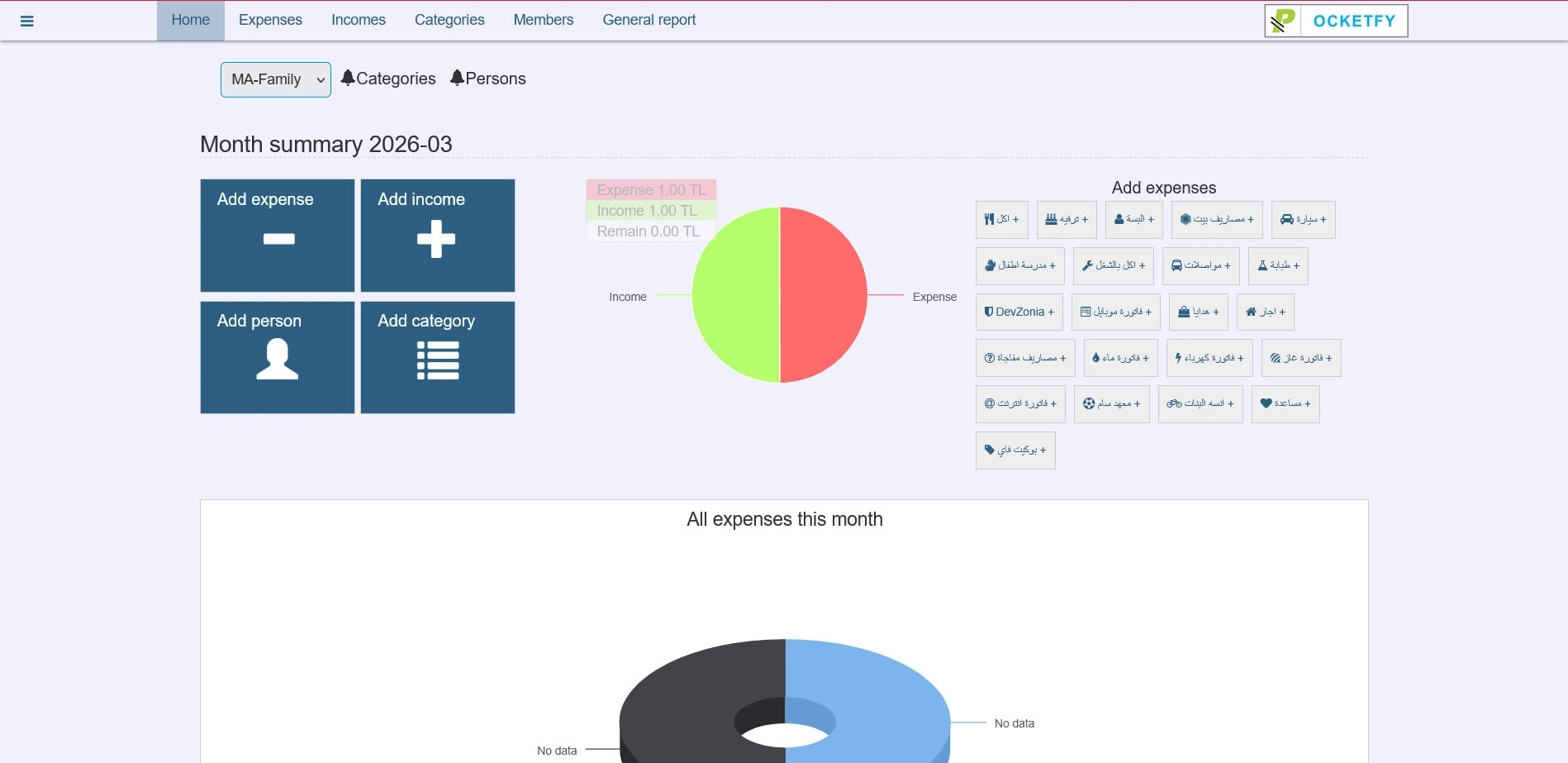Image resolution: width=1568 pixels, height=763 pixels.
Task: Switch to the Members tab
Action: (x=543, y=20)
